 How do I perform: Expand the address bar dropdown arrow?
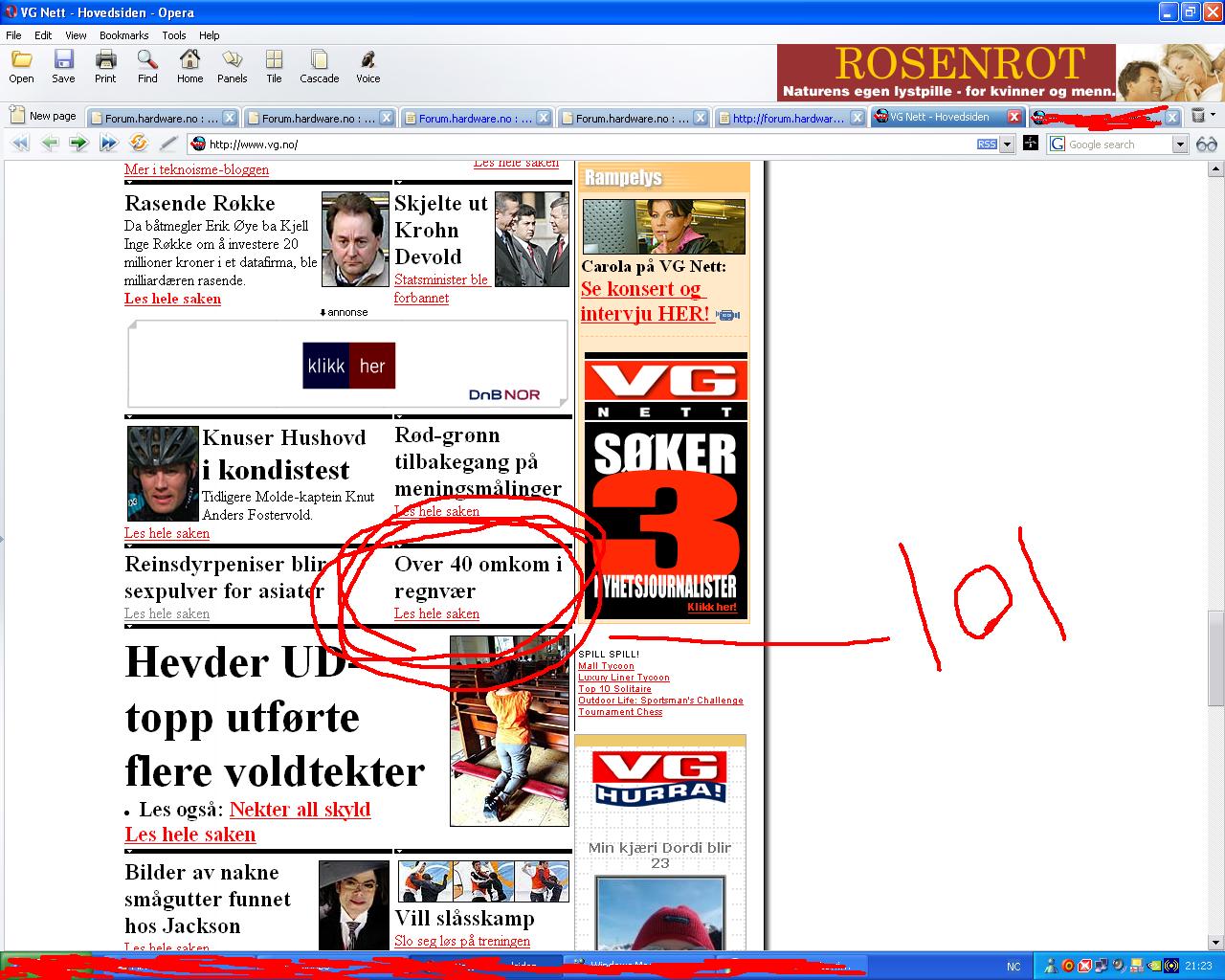click(x=1007, y=145)
